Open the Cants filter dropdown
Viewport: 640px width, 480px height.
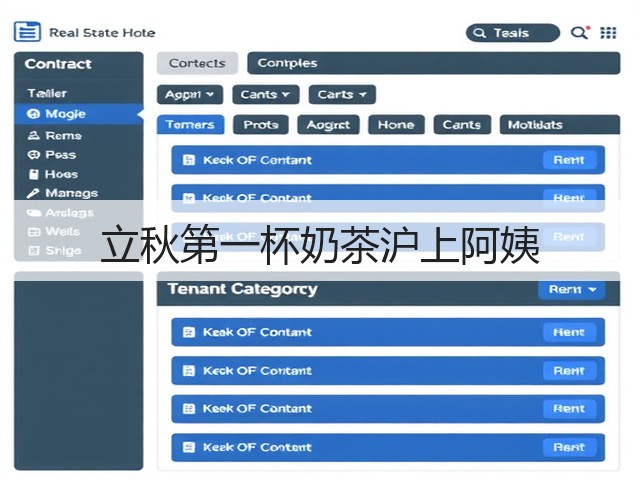point(266,95)
